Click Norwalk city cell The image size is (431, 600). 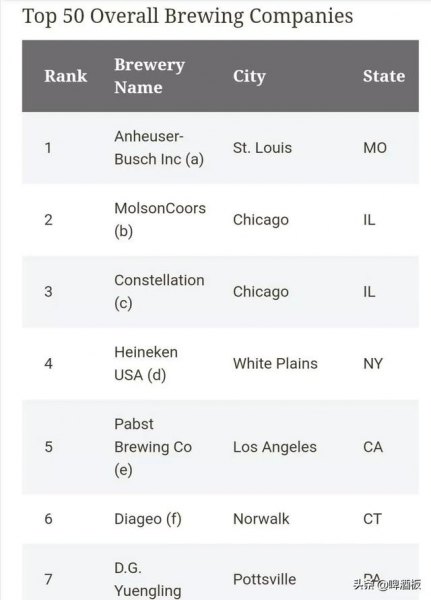(261, 519)
